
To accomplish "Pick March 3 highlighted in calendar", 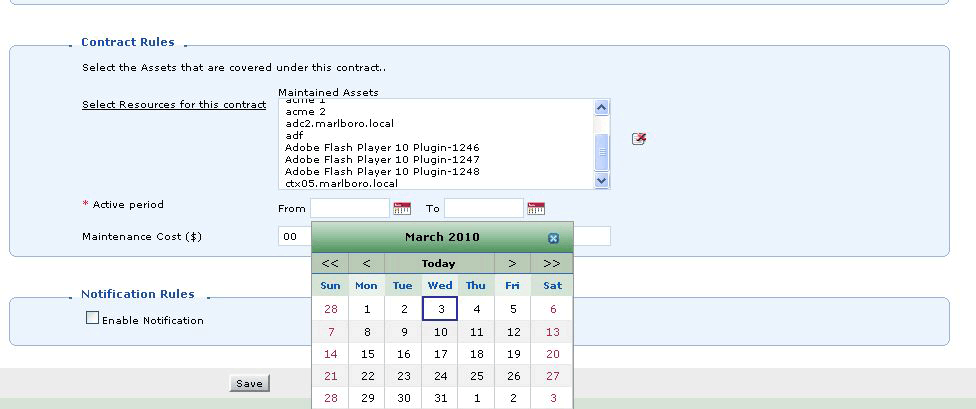I will (x=440, y=309).
